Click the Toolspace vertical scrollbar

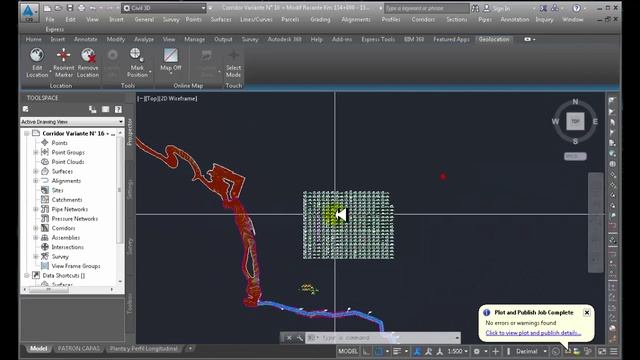click(120, 190)
